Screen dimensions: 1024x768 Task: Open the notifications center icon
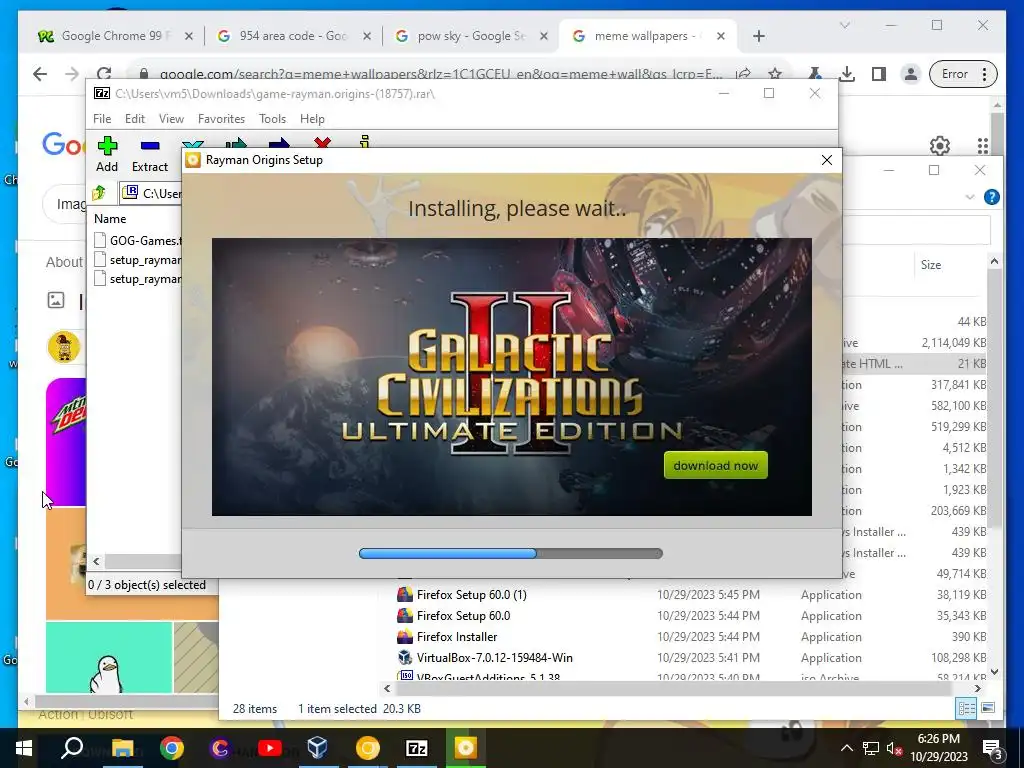pos(991,748)
